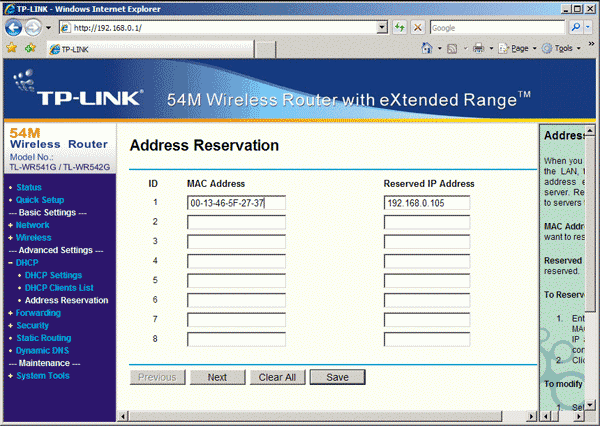
Task: Open the DHCP Settings page
Action: coord(53,275)
